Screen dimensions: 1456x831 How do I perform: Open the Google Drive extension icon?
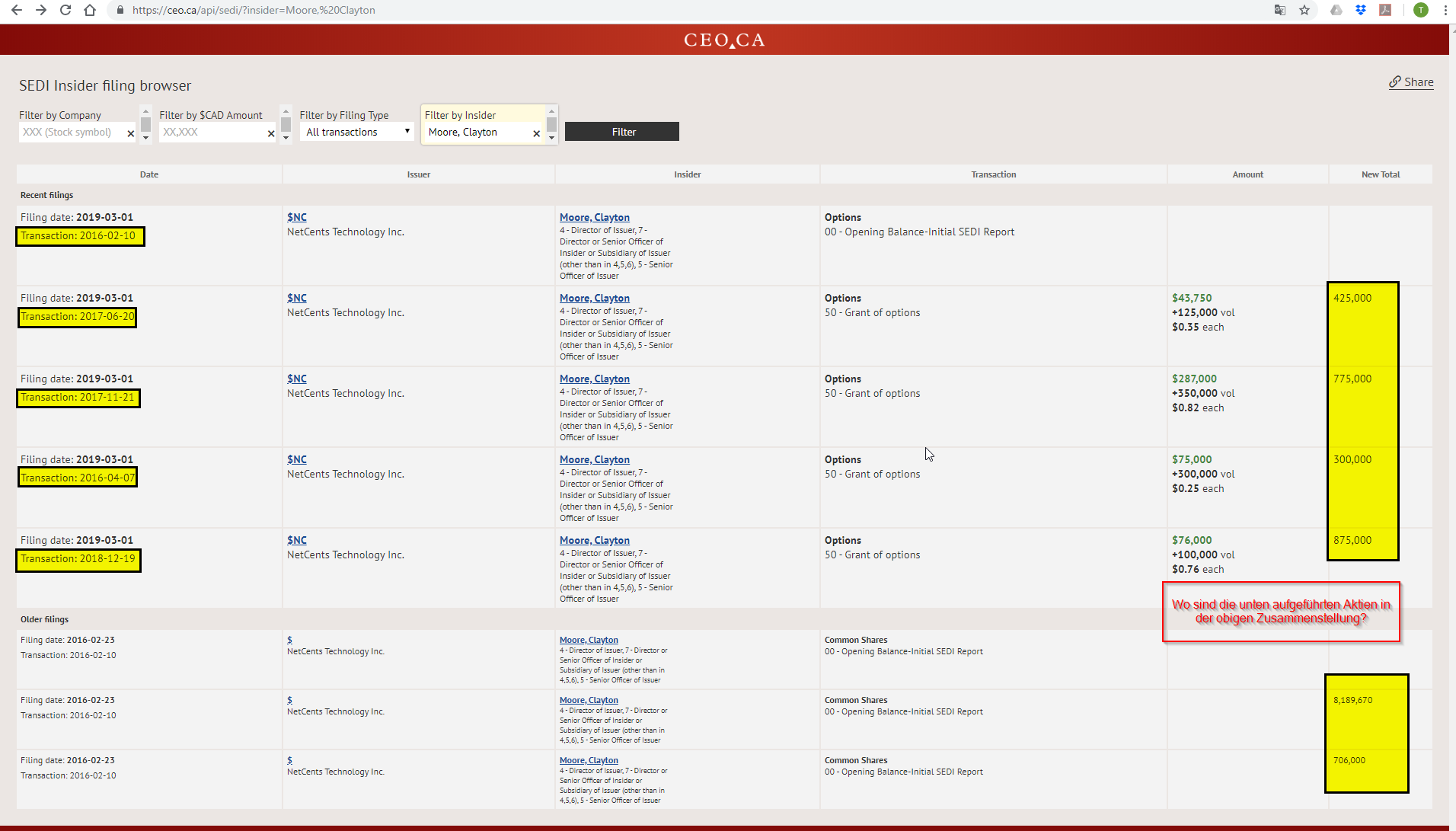pyautogui.click(x=1335, y=10)
